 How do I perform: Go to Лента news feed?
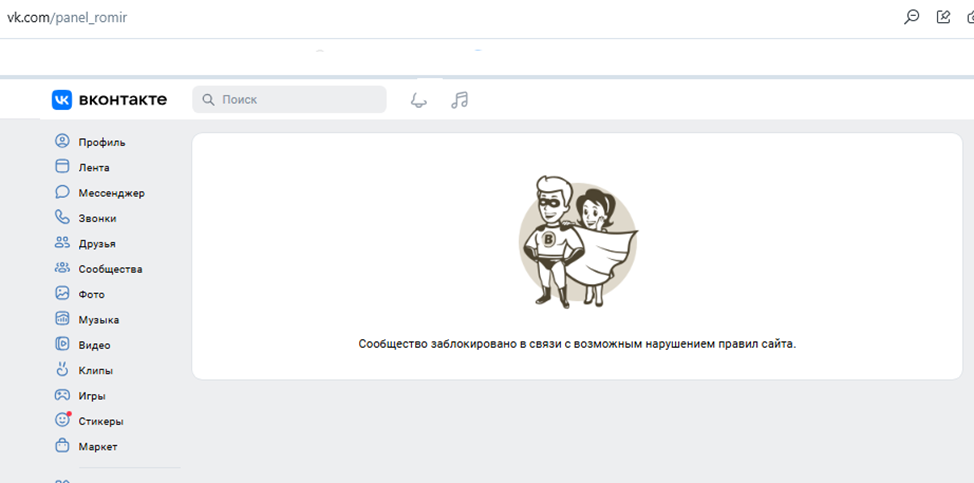[94, 168]
